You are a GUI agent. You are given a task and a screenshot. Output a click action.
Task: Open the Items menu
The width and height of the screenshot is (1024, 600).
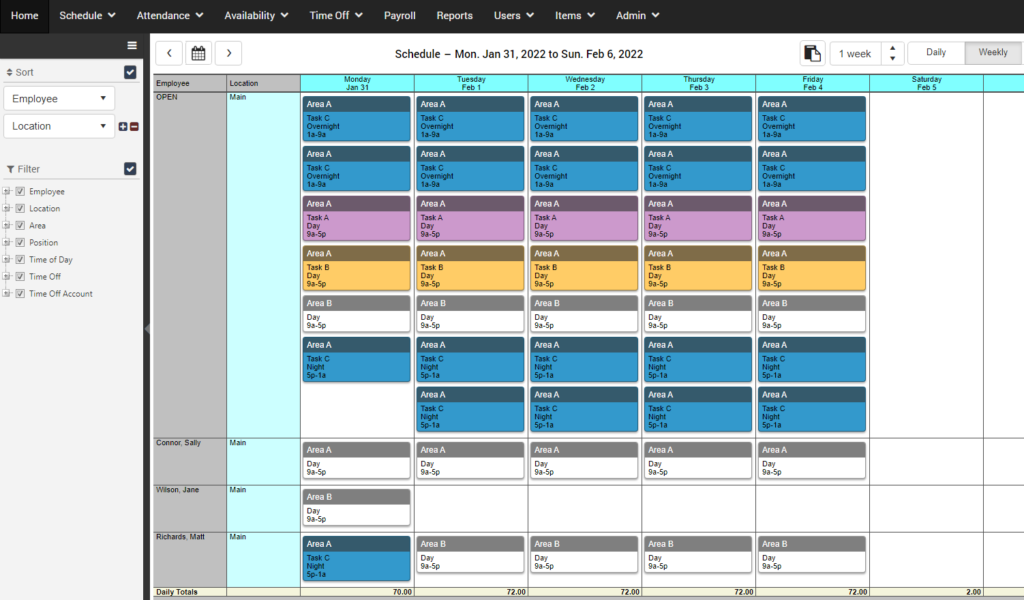[575, 16]
